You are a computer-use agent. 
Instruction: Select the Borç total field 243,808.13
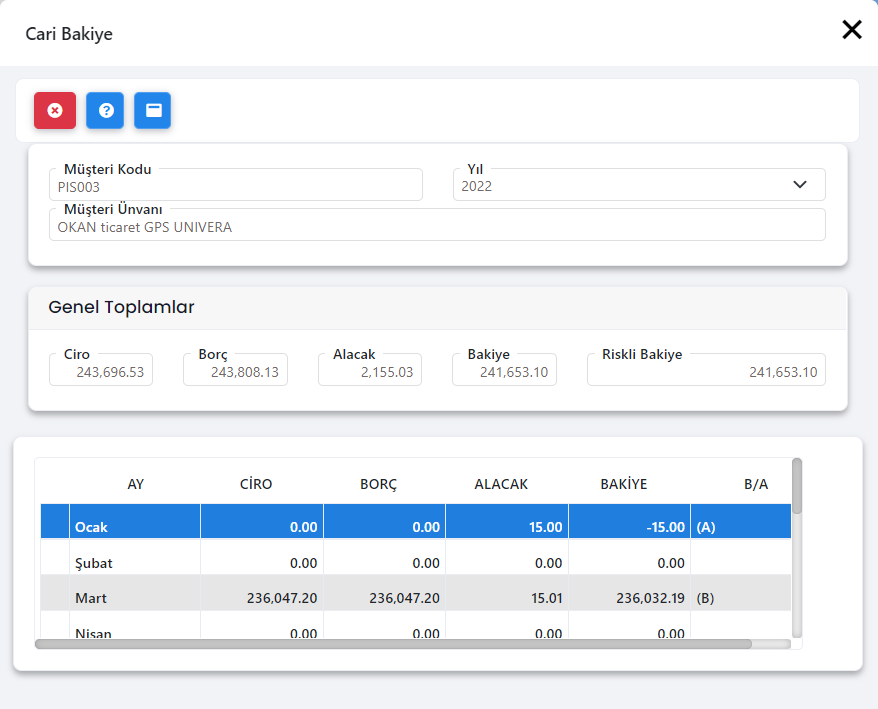(235, 370)
